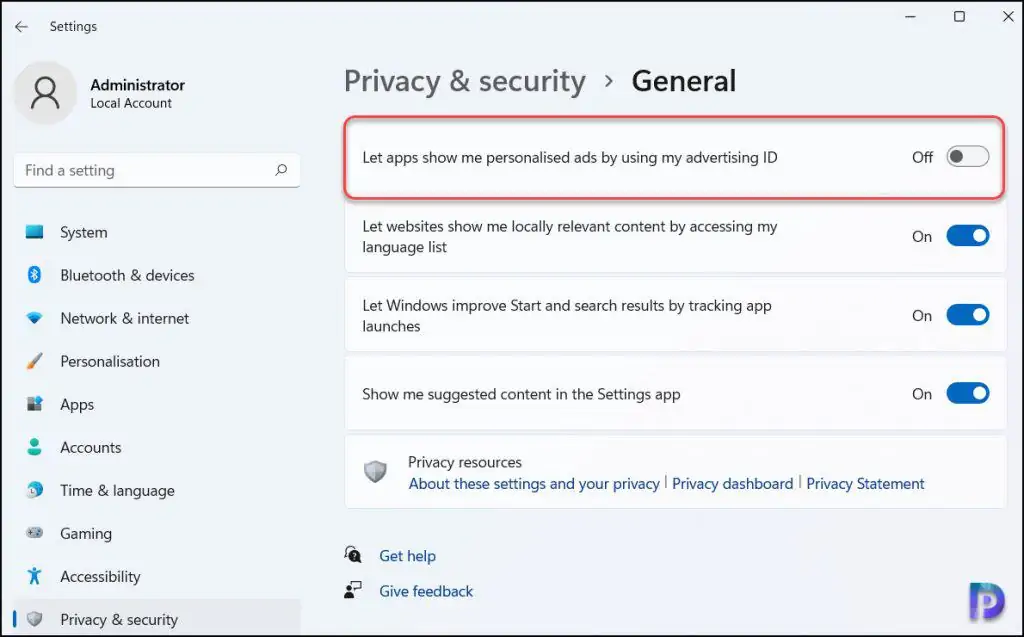Click the Gaming controller icon
This screenshot has height=637, width=1024.
[35, 533]
